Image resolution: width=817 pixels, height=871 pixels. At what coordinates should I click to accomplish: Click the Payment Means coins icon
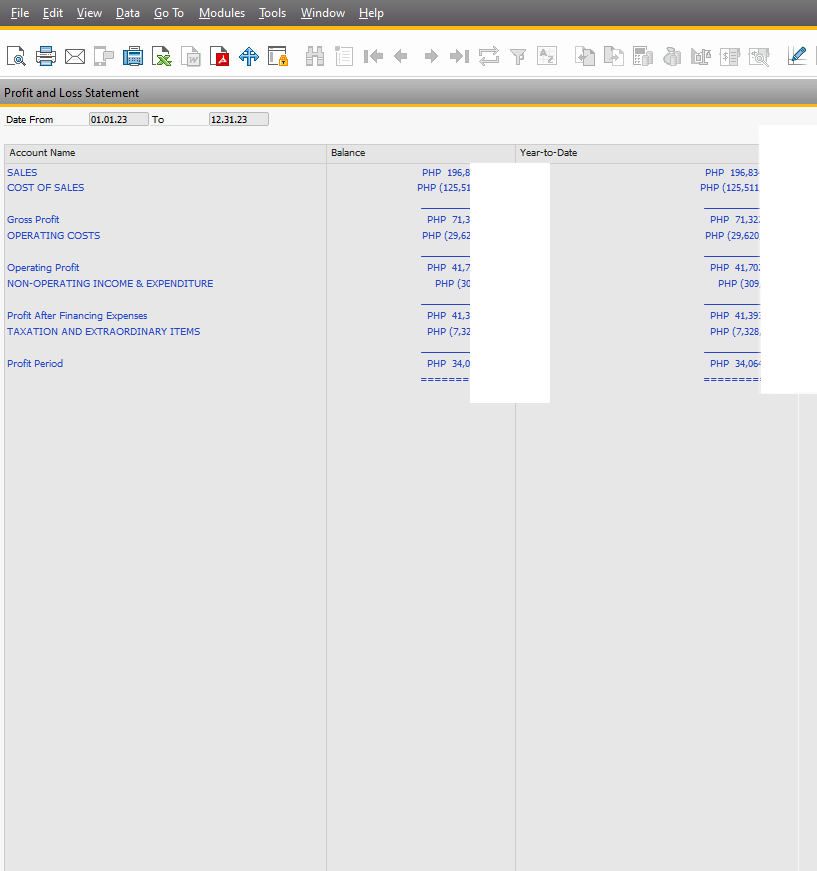click(672, 56)
